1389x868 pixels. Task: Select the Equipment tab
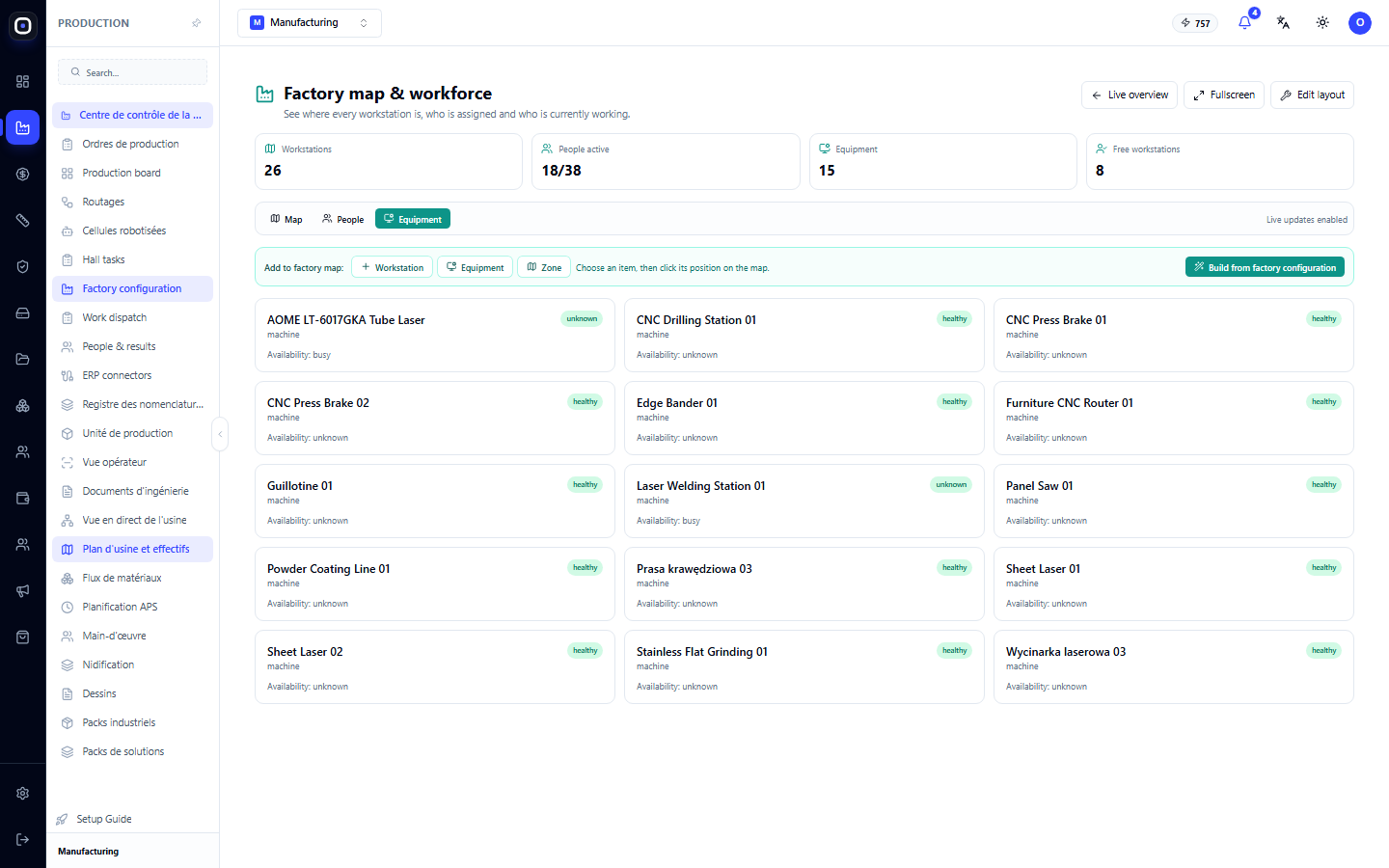point(413,219)
